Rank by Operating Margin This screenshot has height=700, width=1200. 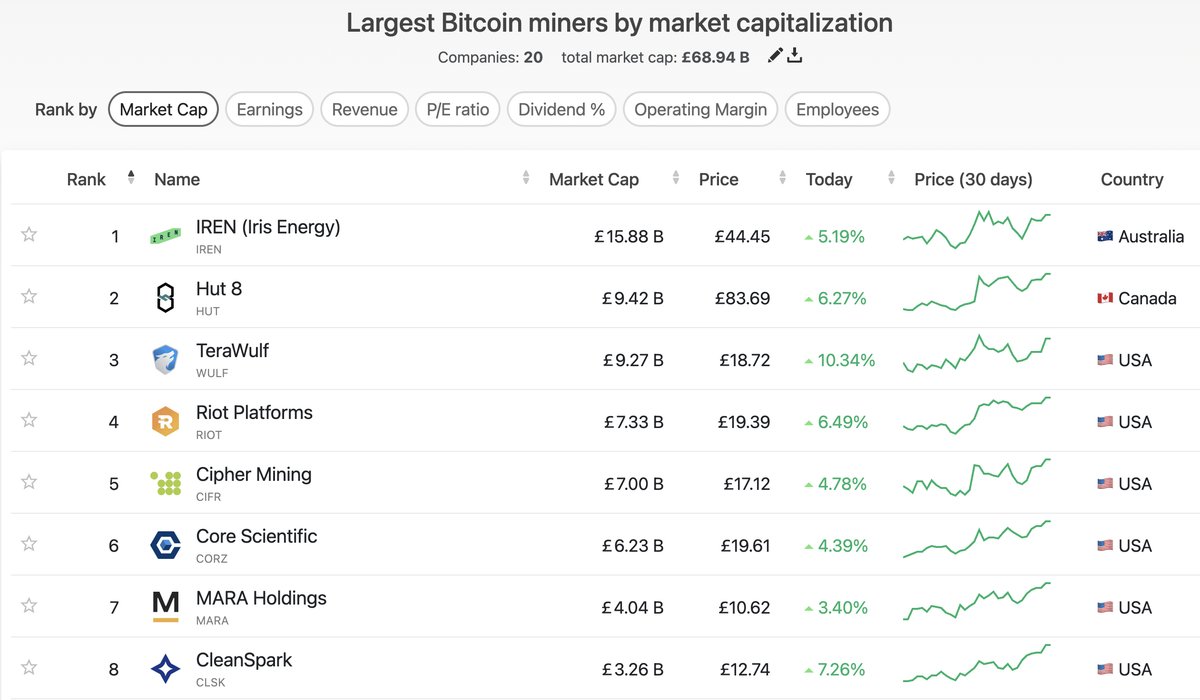701,110
